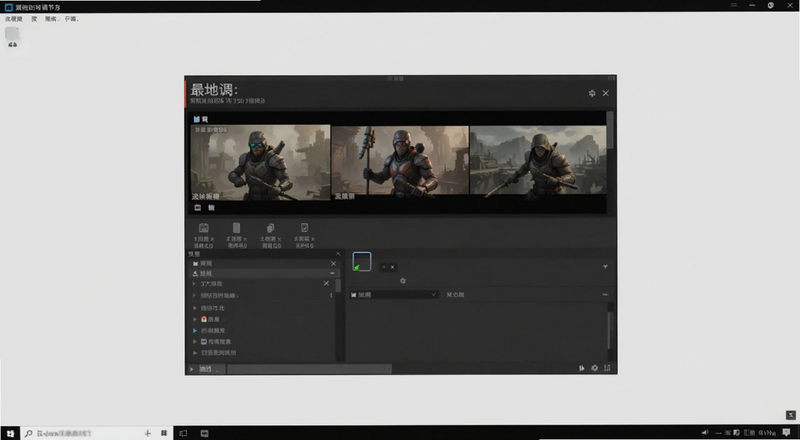Click the document-with-checkmark toolbar icon

click(x=304, y=228)
